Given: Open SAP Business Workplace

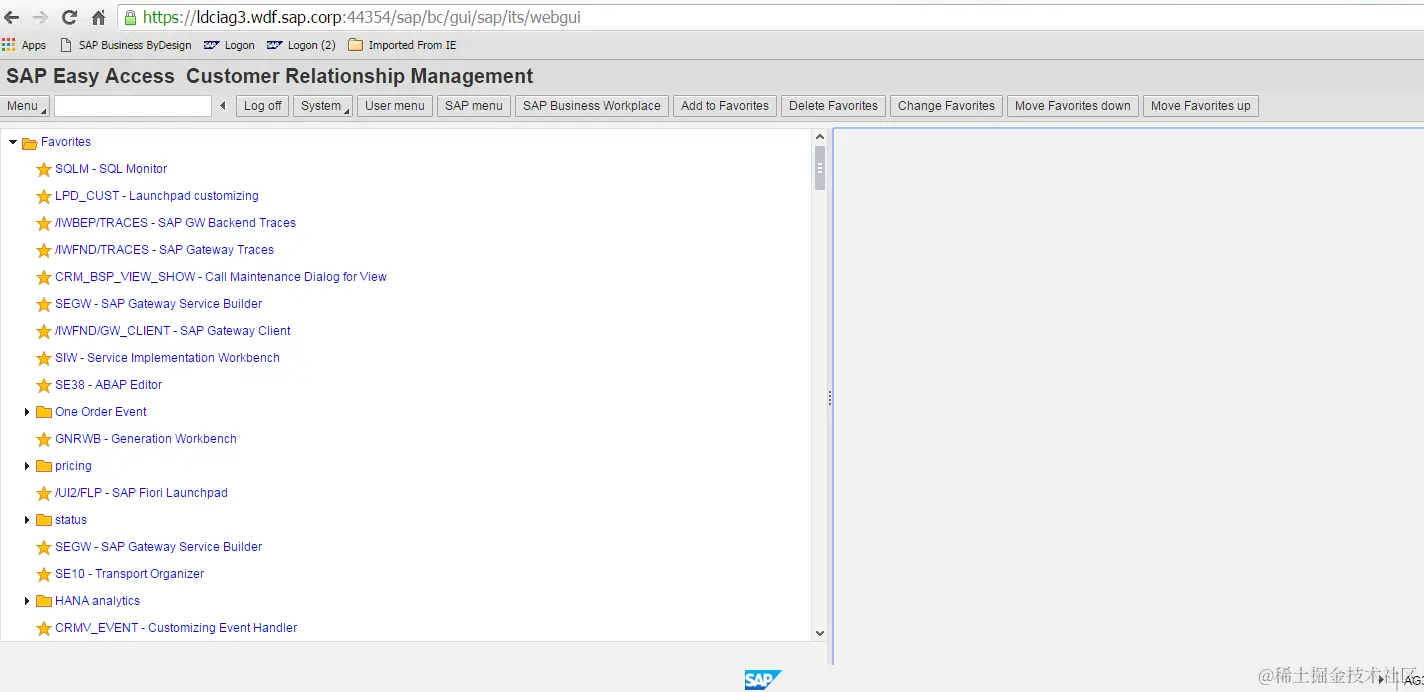Looking at the screenshot, I should tap(592, 106).
